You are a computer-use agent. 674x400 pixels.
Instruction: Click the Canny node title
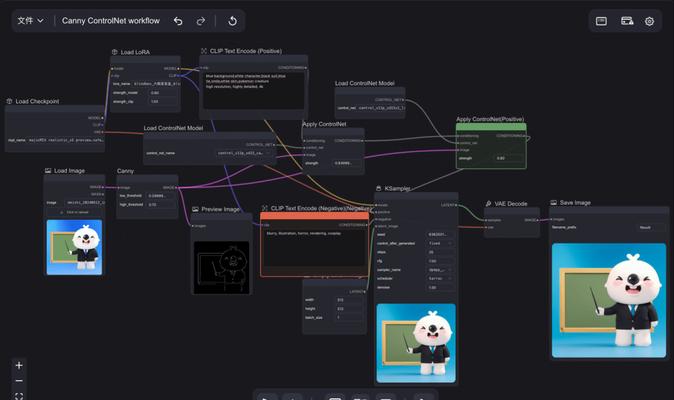pyautogui.click(x=125, y=171)
